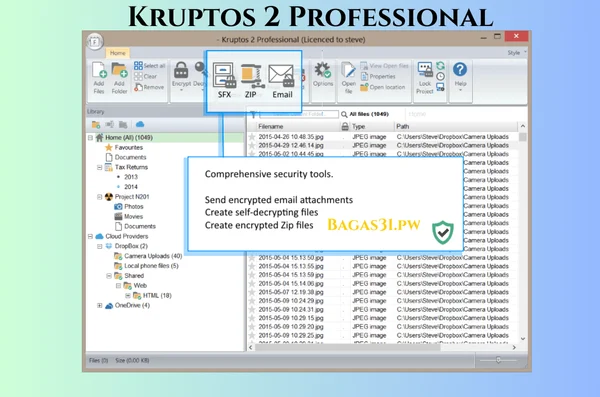600x397 pixels.
Task: Click the small clock icon in ribbon
Action: (440, 77)
